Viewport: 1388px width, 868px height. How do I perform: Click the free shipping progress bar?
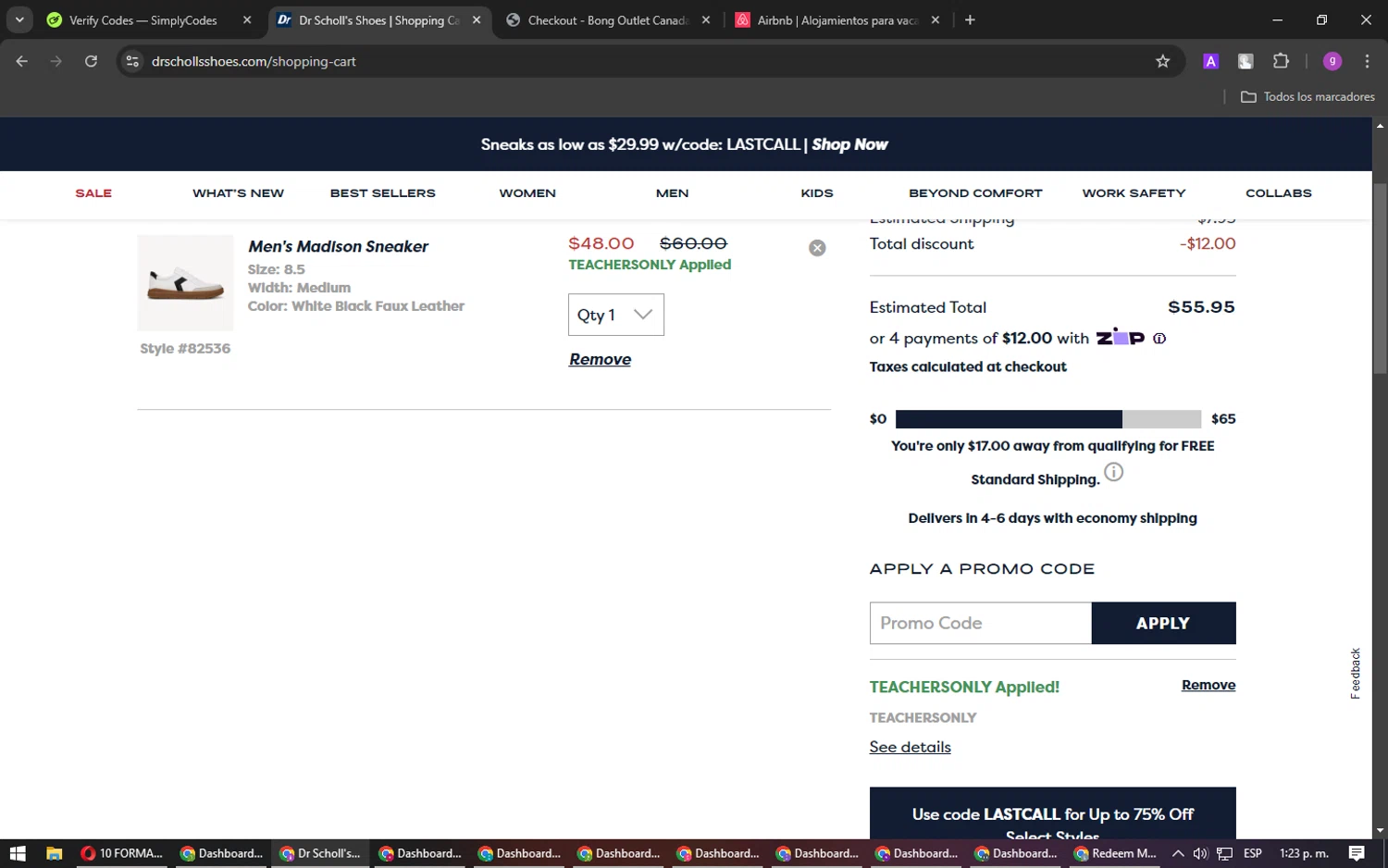[1048, 419]
